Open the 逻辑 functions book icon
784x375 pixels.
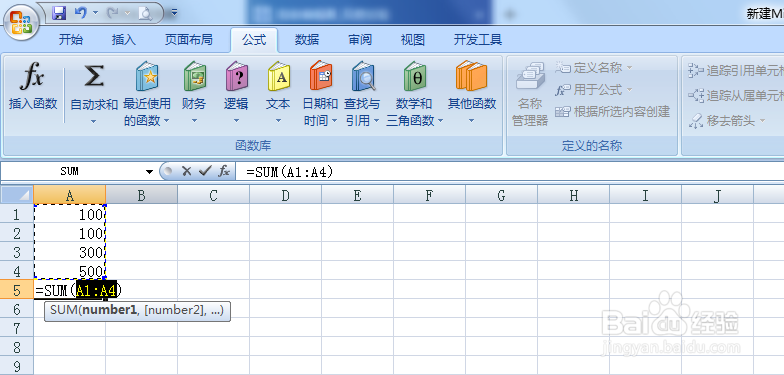pyautogui.click(x=236, y=76)
